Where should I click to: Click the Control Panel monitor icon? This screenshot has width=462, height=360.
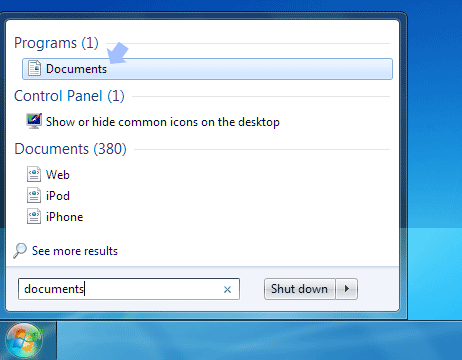(x=34, y=121)
